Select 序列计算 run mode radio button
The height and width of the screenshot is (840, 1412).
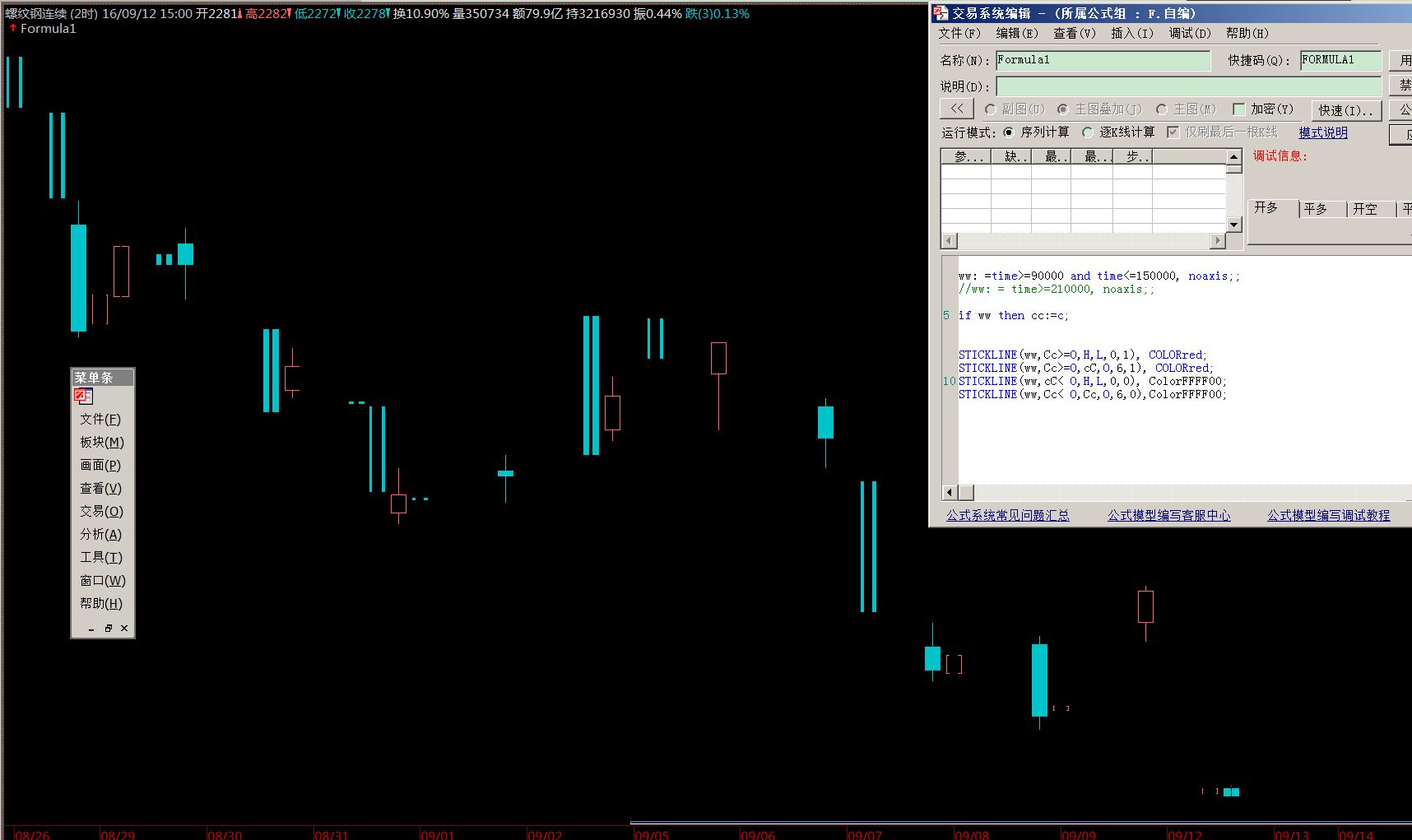click(1009, 132)
